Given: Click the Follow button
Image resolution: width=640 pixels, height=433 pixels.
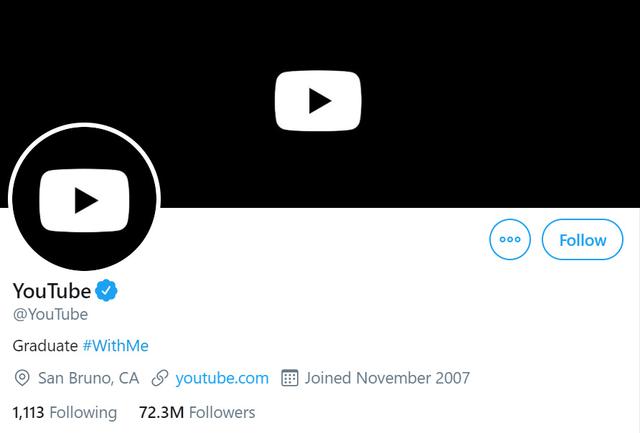Looking at the screenshot, I should coord(582,240).
